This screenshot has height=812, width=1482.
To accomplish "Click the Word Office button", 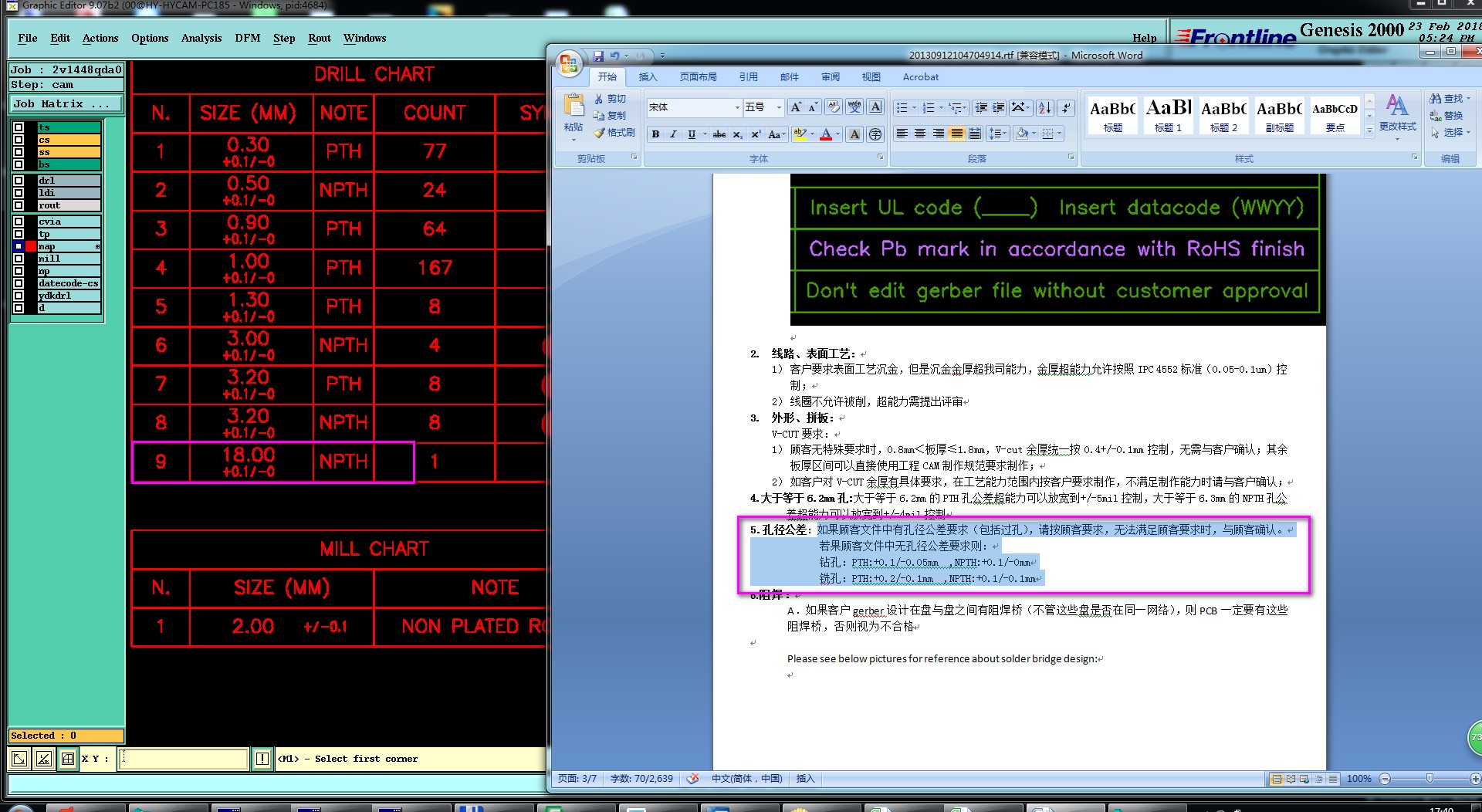I will 569,63.
